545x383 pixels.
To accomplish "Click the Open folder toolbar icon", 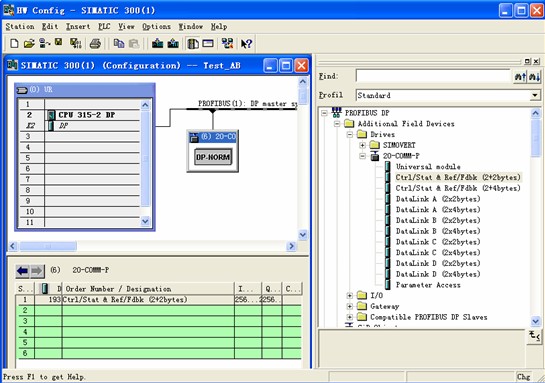I will point(29,43).
